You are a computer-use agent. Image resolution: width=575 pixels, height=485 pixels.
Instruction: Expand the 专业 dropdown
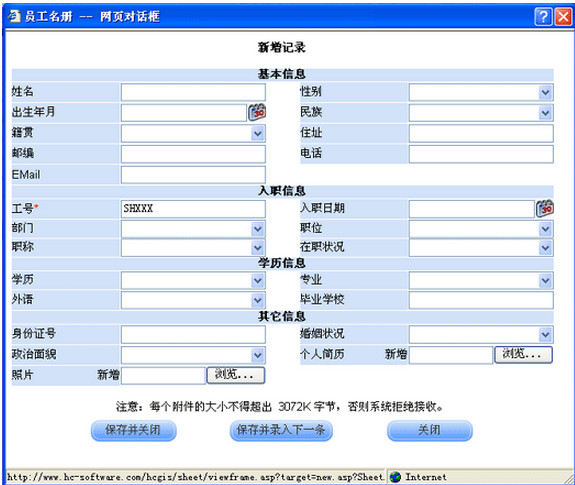coord(546,281)
